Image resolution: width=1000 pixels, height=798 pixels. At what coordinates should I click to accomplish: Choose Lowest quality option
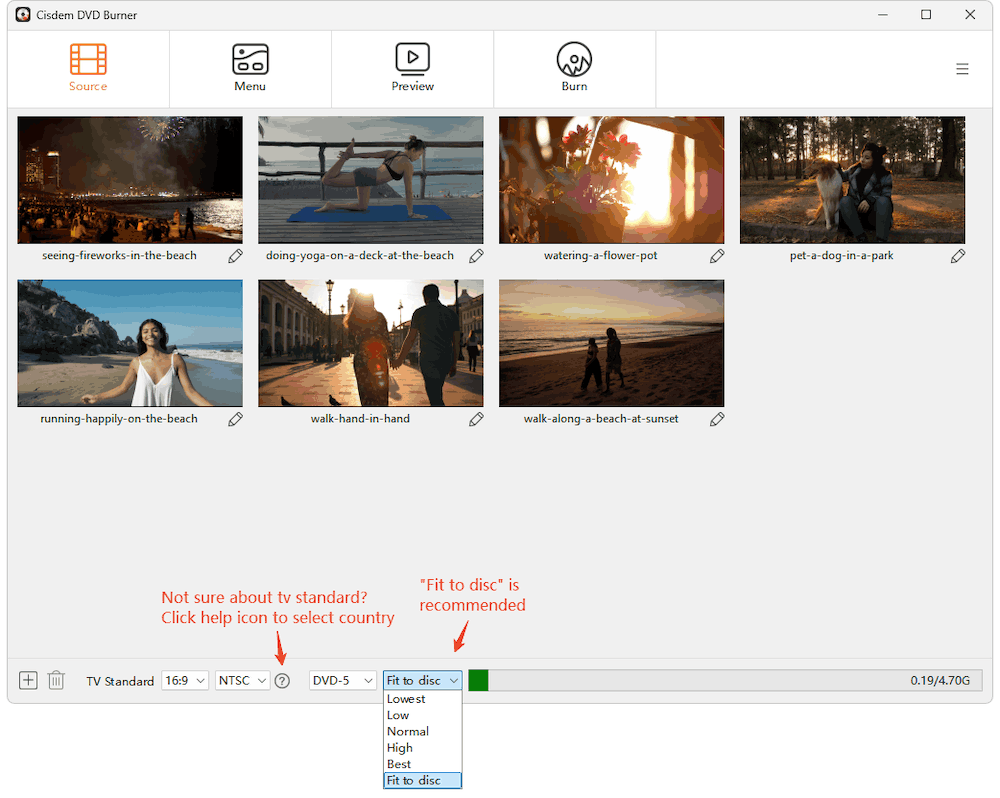422,699
